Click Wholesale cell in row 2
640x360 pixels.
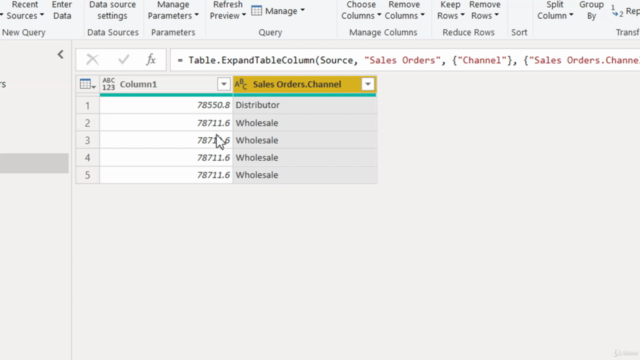[x=304, y=123]
